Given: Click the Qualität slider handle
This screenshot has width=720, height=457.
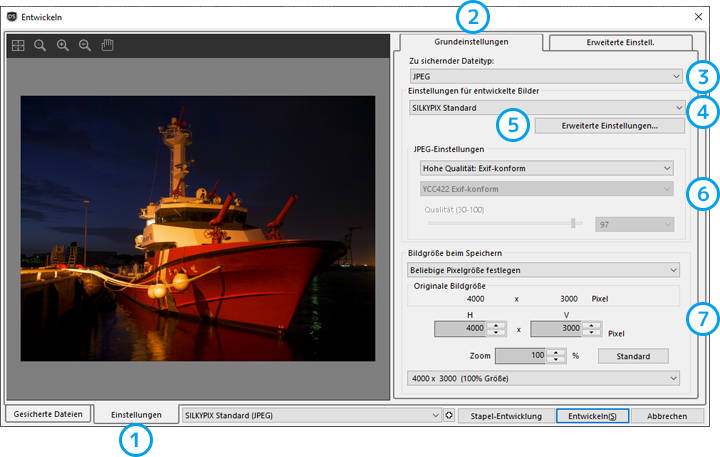Looking at the screenshot, I should click(573, 224).
